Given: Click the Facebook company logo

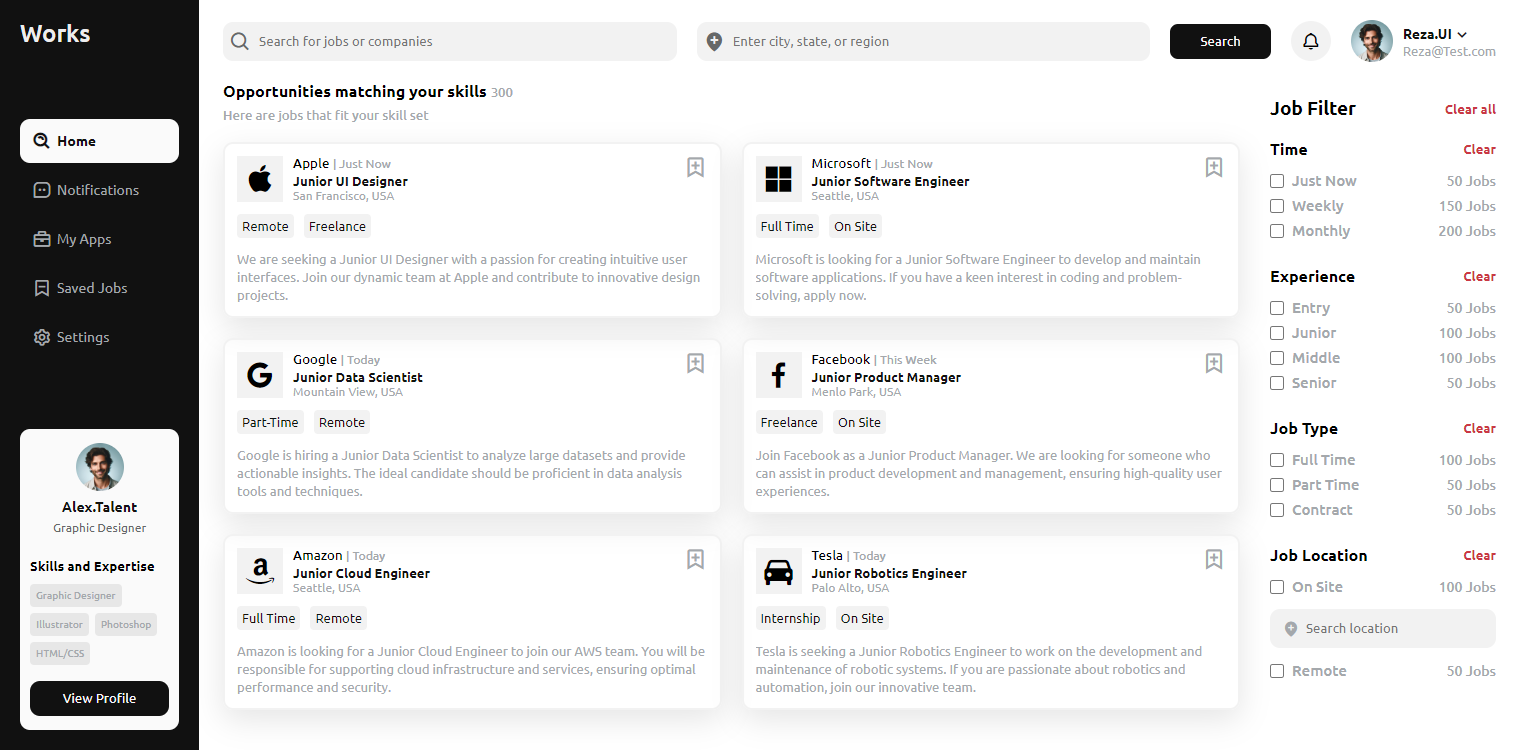Looking at the screenshot, I should tap(778, 375).
